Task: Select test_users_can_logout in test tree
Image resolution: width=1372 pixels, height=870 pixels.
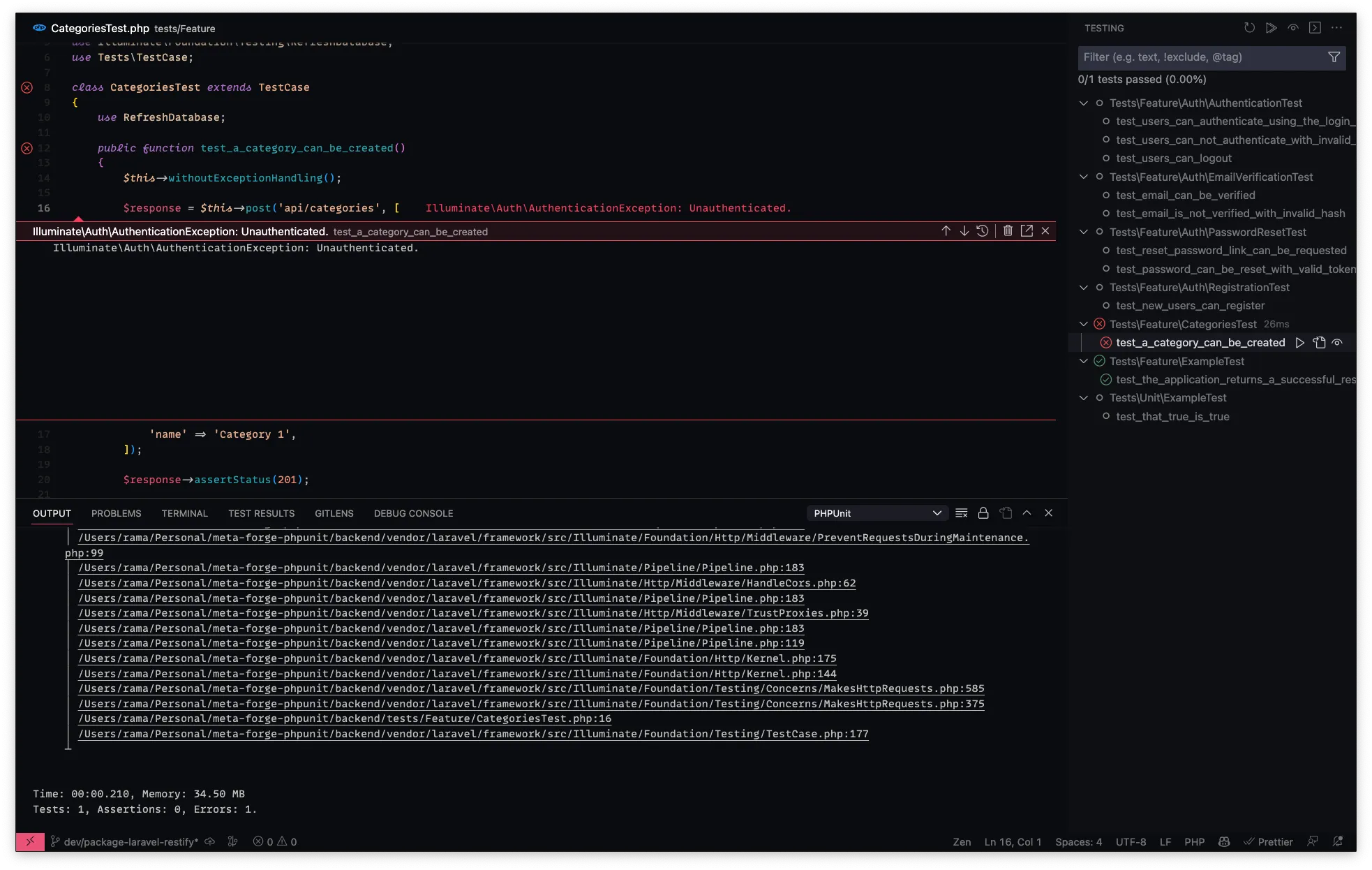Action: 1173,158
